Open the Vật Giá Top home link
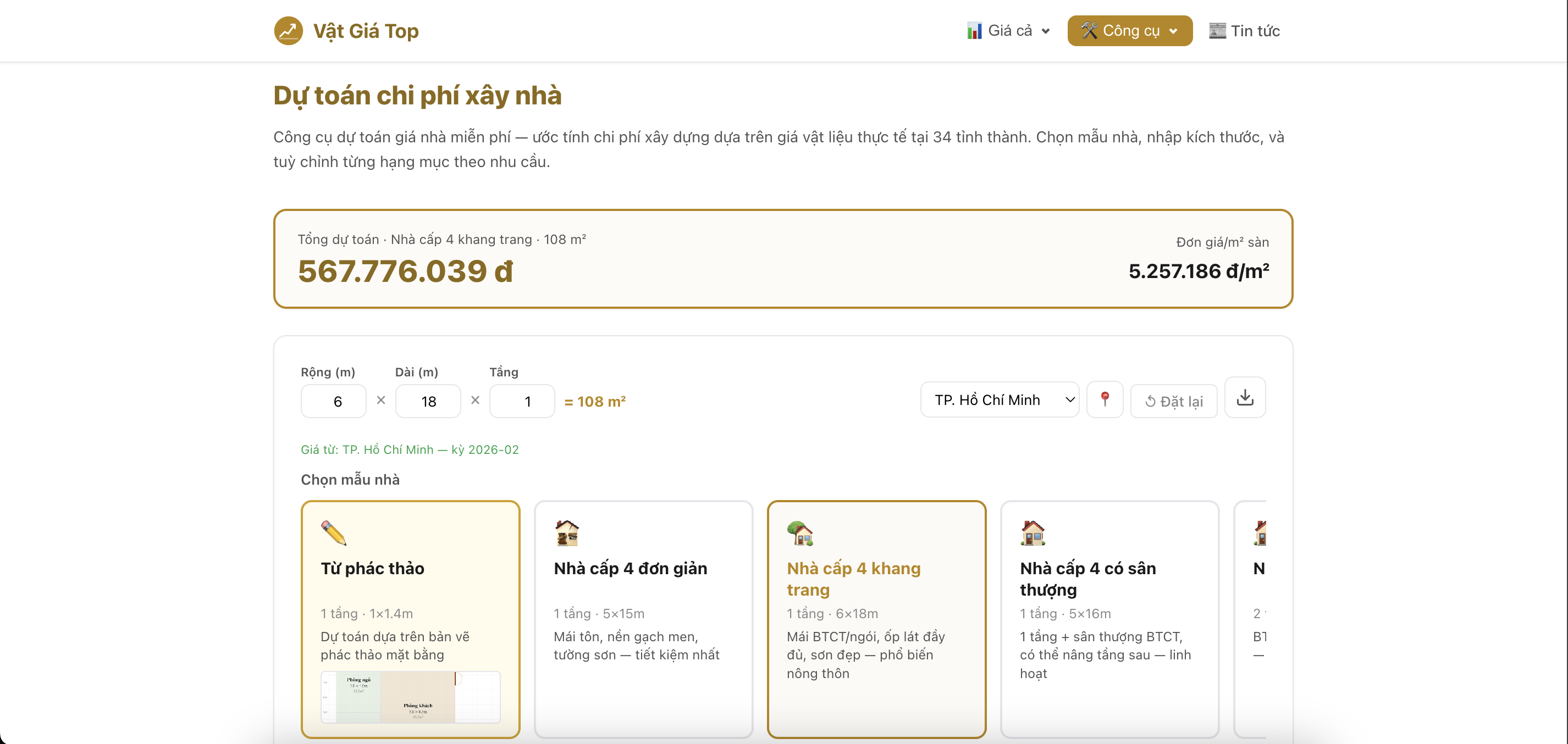 [346, 30]
